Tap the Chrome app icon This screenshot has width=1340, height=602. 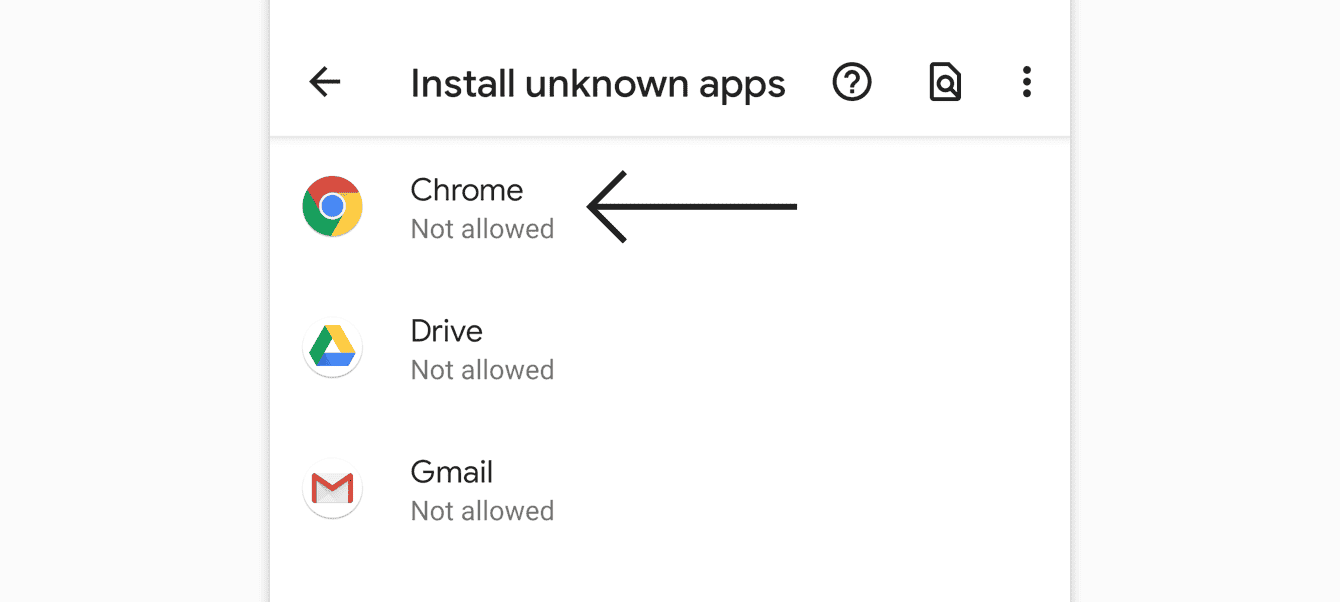pos(332,207)
